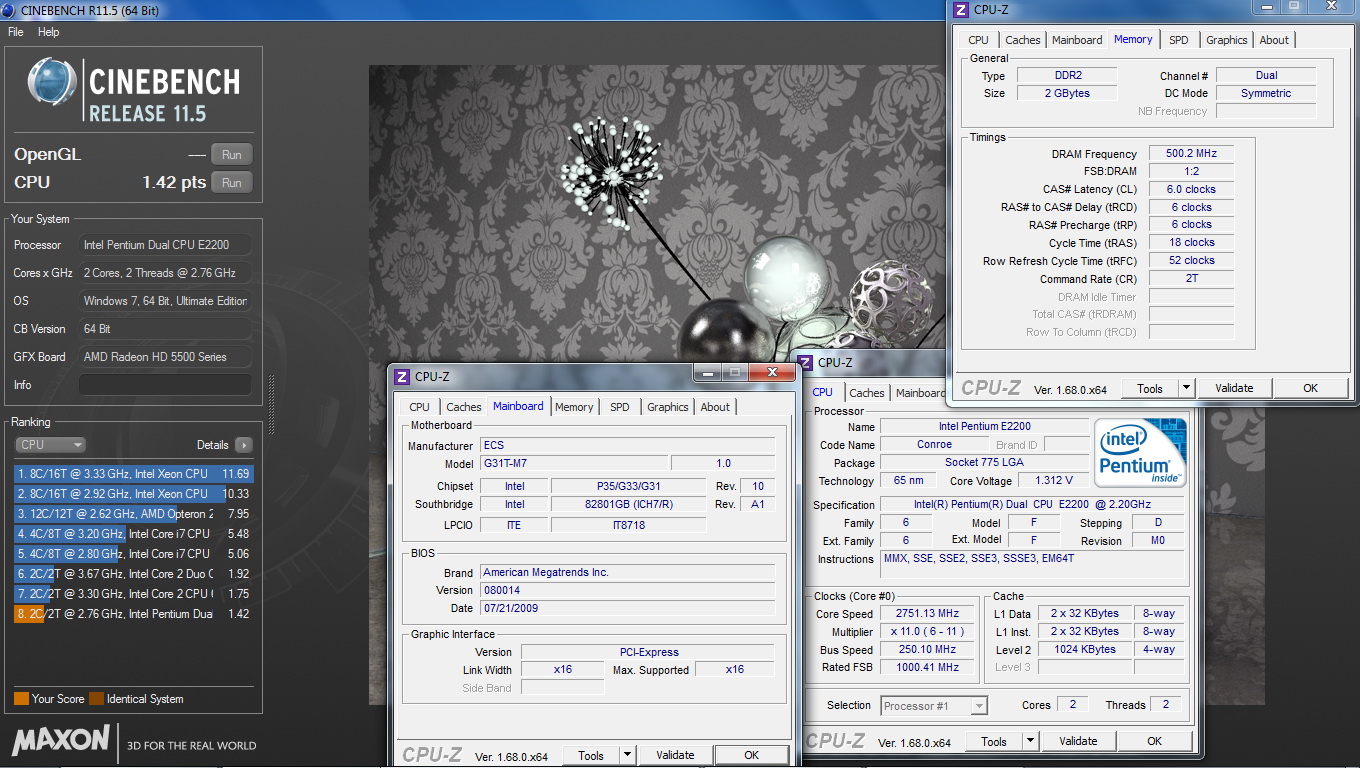Open the Help menu in CINEBENCH
The image size is (1360, 768).
pyautogui.click(x=49, y=32)
